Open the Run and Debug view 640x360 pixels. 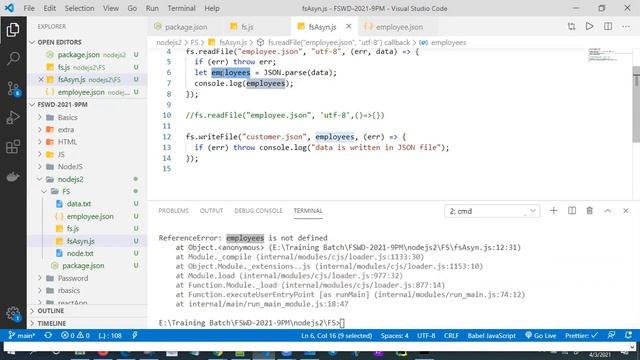point(13,118)
